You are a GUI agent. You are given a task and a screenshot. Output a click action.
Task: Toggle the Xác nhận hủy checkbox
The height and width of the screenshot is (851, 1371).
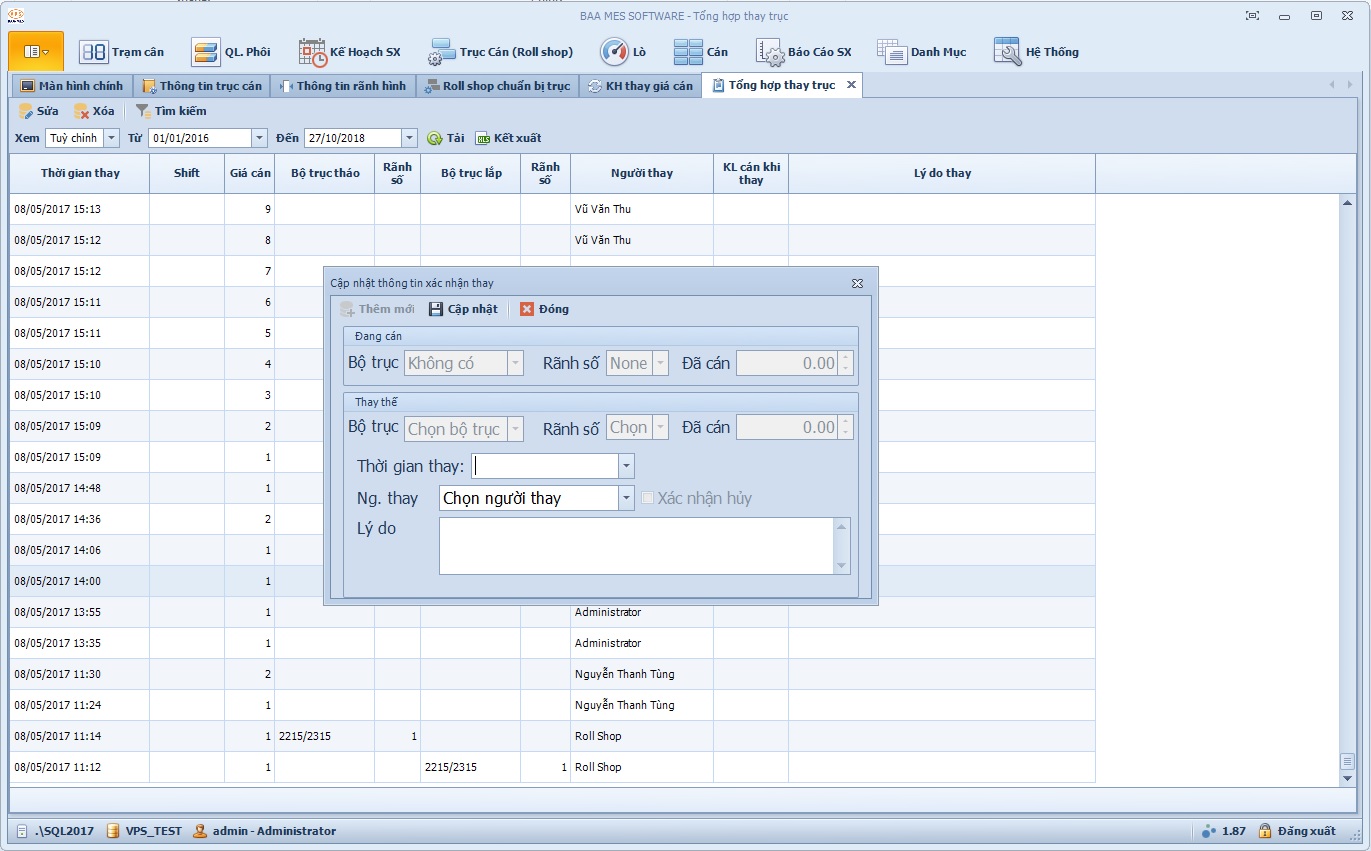tap(647, 498)
